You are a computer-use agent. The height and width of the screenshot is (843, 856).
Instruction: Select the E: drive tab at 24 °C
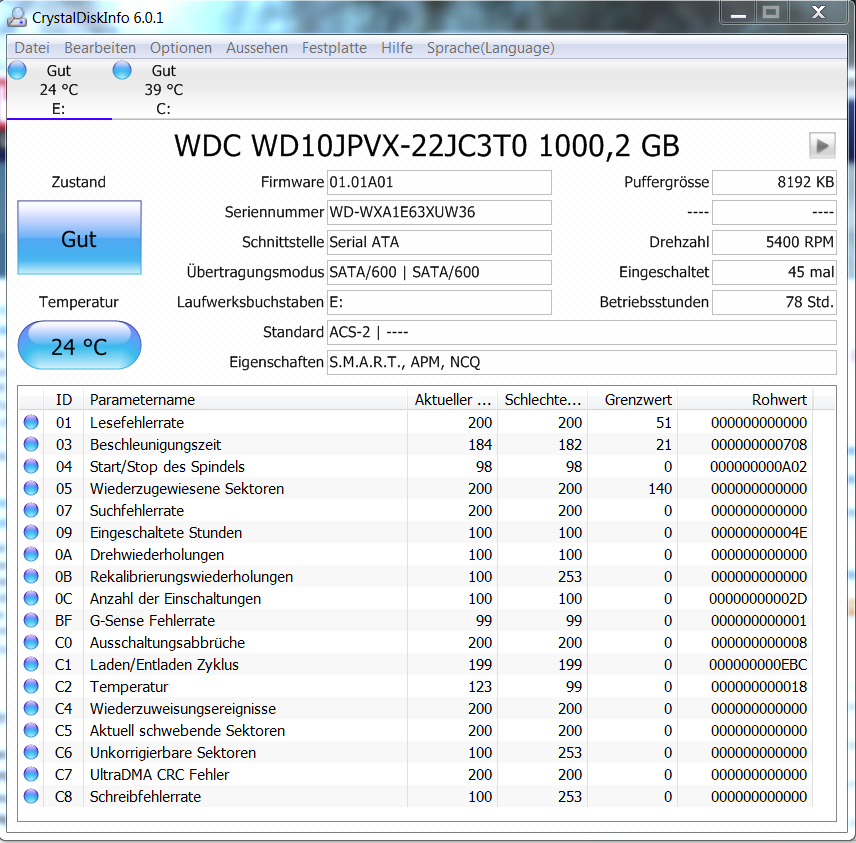[59, 90]
